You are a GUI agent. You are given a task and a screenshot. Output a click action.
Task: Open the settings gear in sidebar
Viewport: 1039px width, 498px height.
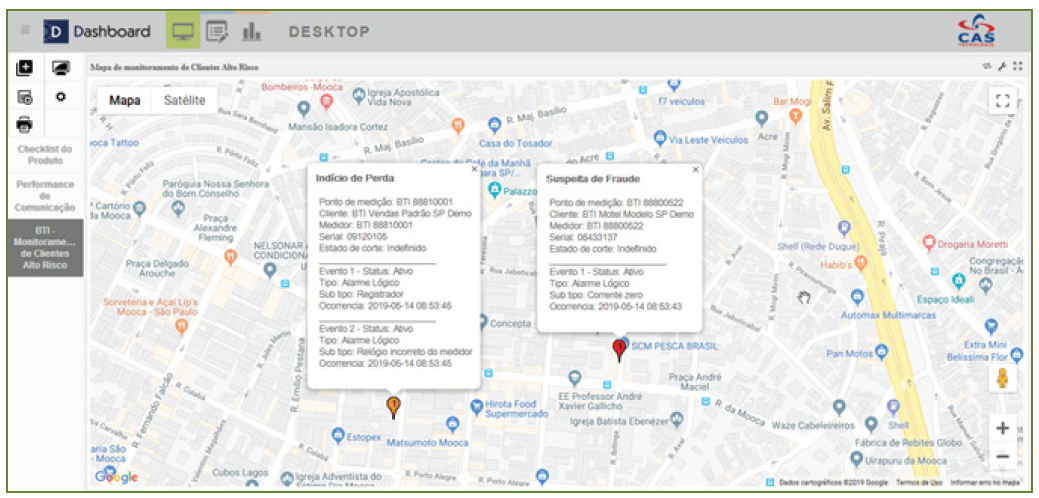coord(60,97)
